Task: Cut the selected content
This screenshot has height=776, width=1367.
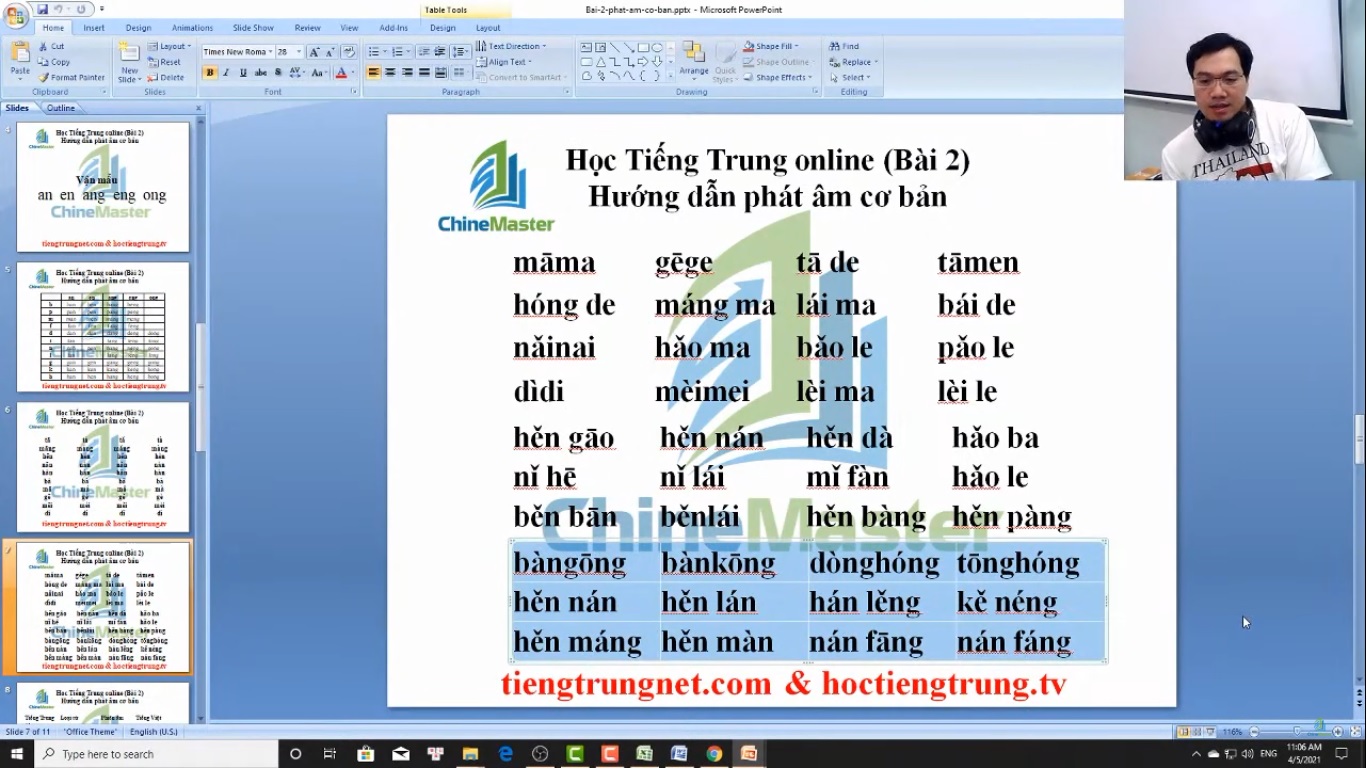Action: pyautogui.click(x=51, y=46)
